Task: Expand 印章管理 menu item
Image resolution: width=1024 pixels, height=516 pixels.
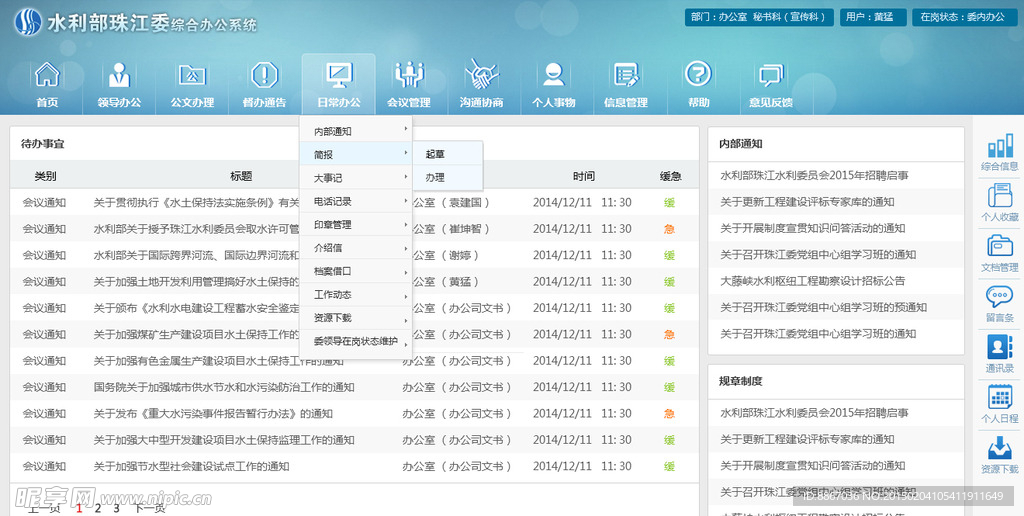Action: 356,225
